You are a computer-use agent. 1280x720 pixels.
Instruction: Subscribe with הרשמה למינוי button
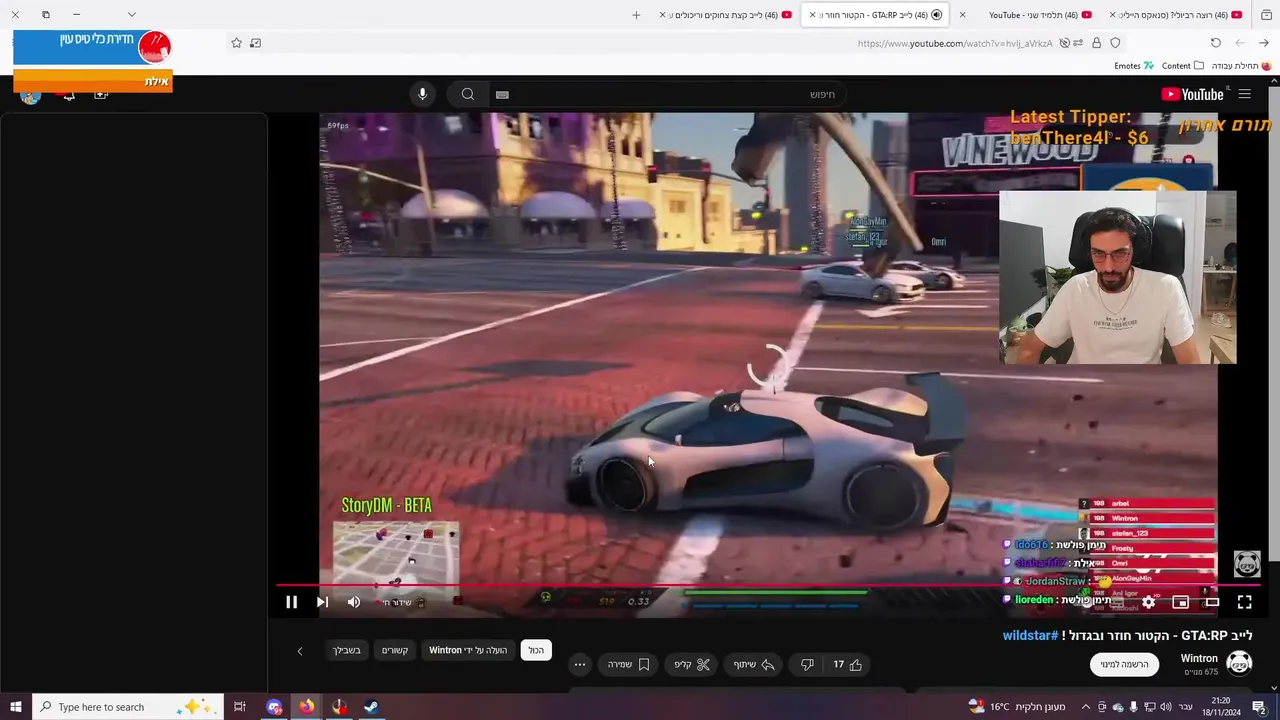point(1125,664)
